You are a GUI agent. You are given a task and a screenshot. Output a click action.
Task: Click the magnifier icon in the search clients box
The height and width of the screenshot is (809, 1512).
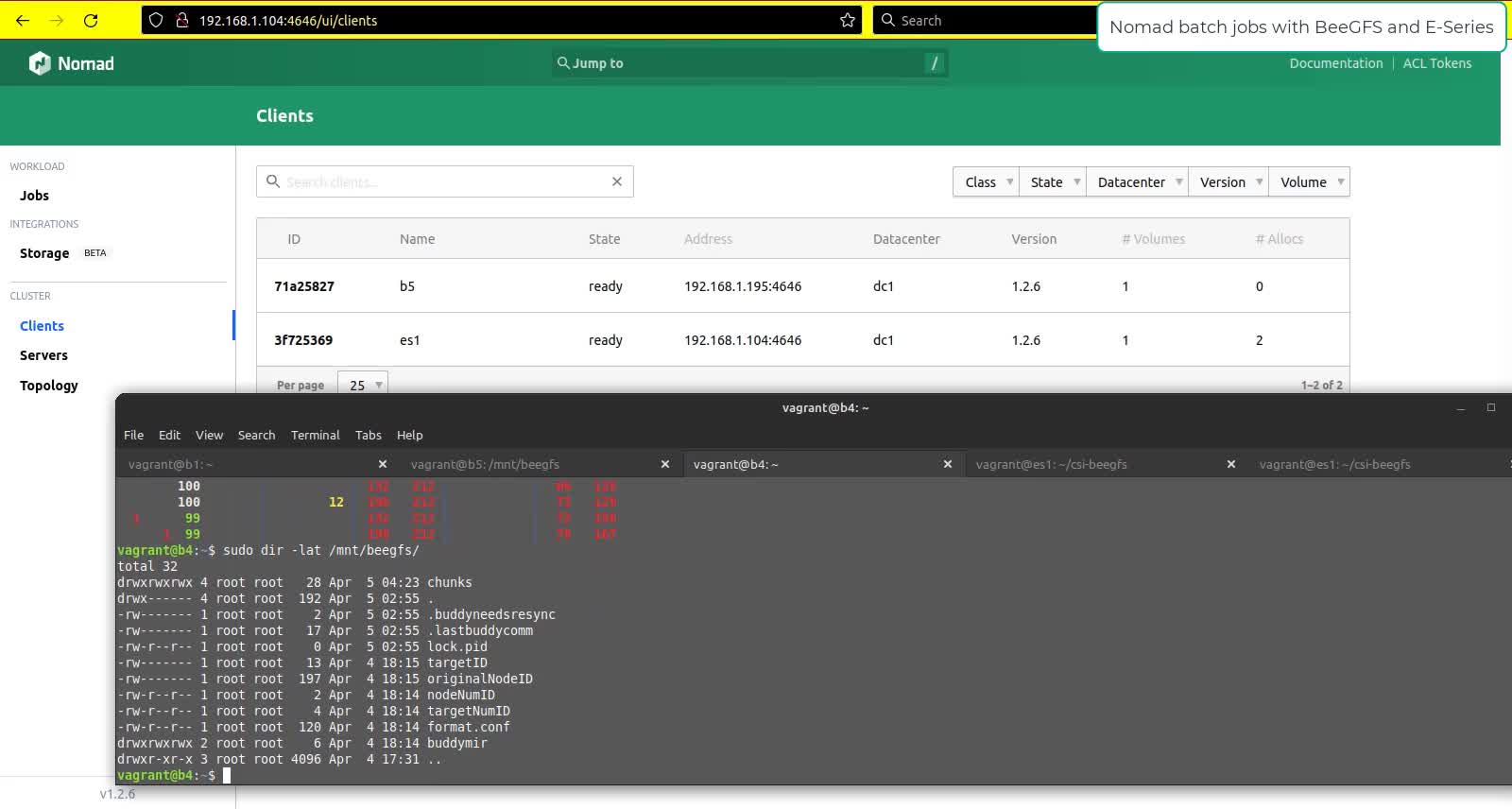273,181
